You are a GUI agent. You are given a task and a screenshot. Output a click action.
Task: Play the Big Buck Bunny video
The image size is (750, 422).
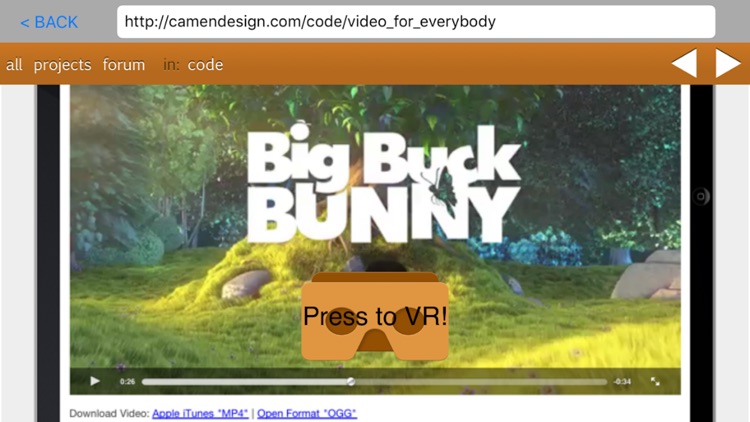[95, 381]
